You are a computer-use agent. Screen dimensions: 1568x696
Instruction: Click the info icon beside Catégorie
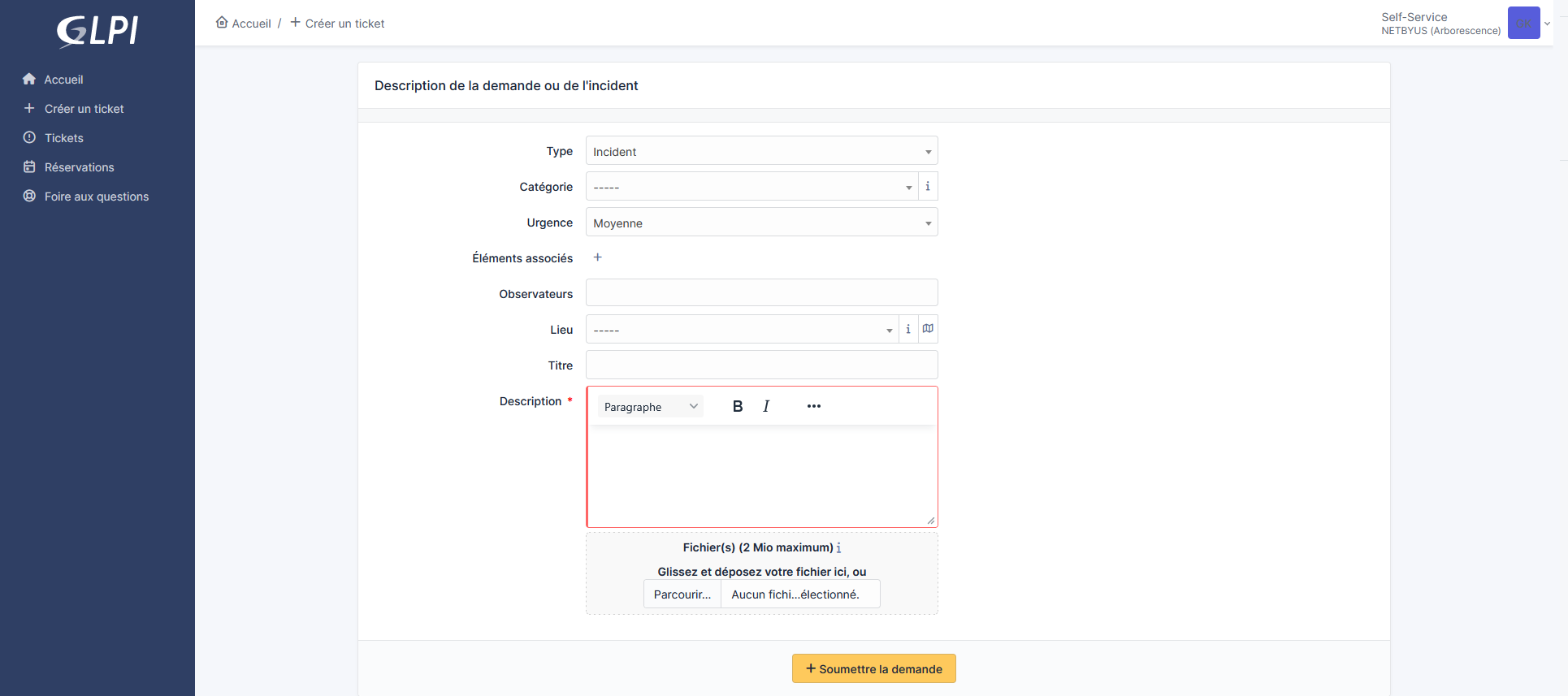(928, 187)
